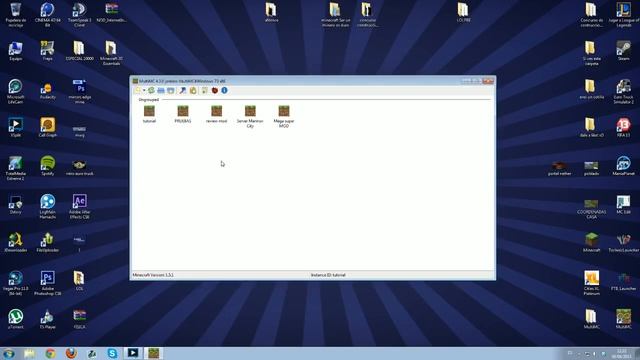This screenshot has width=640, height=360.
Task: Open the MultiMC settings wrench icon
Action: (183, 90)
